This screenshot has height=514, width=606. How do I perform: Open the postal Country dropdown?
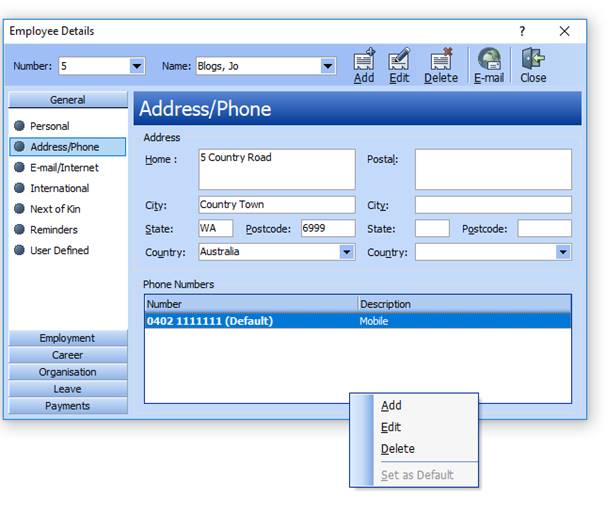pos(563,252)
